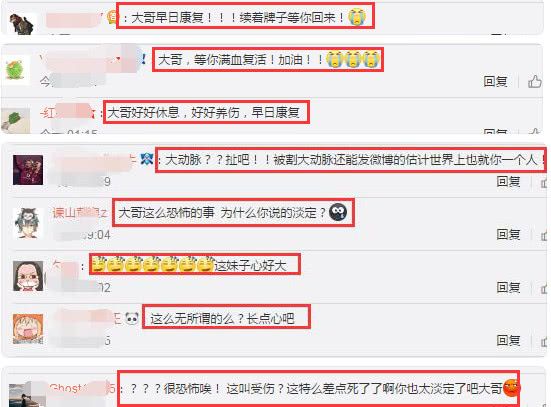Reply to the 这妹子心好大 comment
Viewport: 551px width, 407px height.
pos(508,288)
